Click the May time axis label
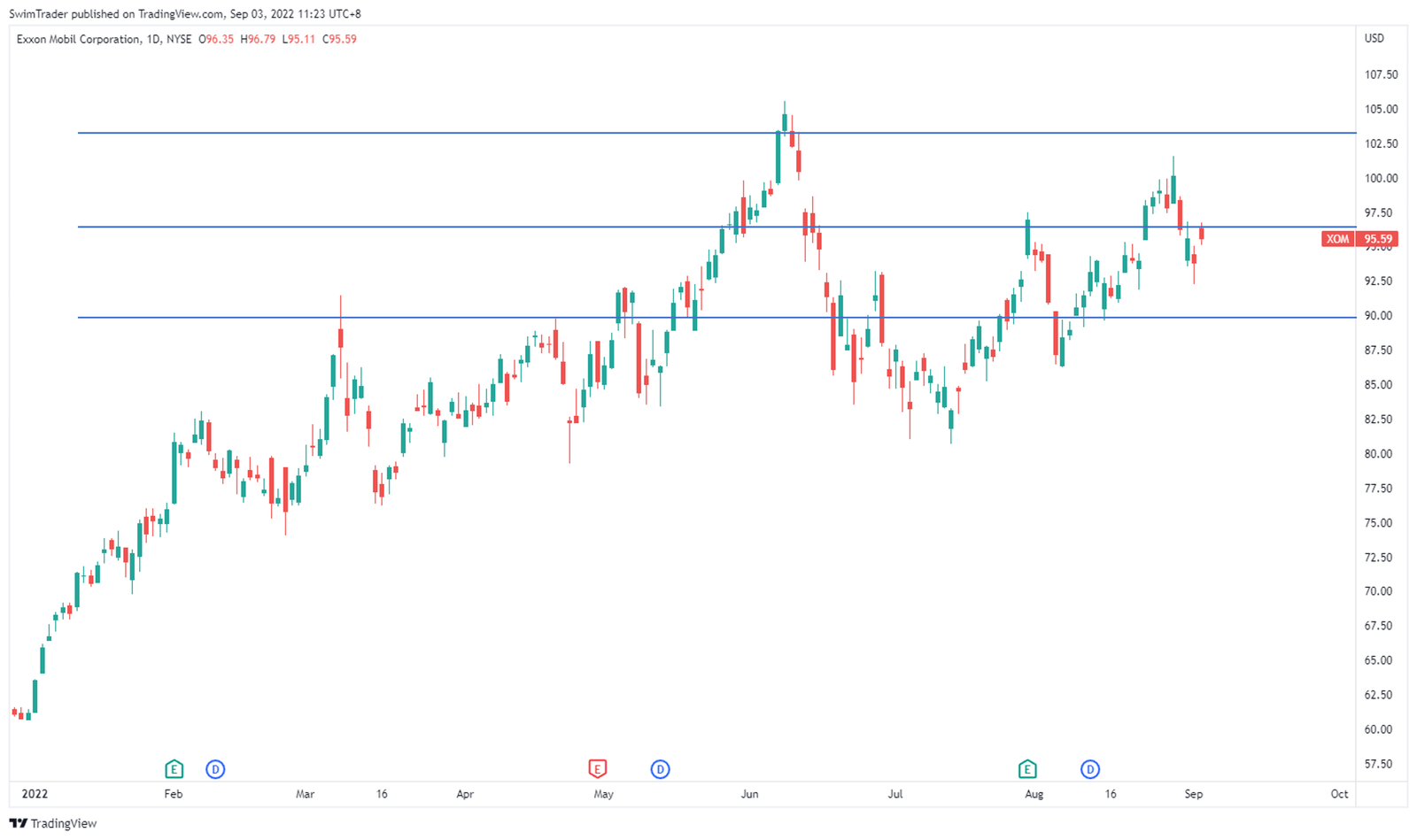The image size is (1417, 840). [x=603, y=794]
